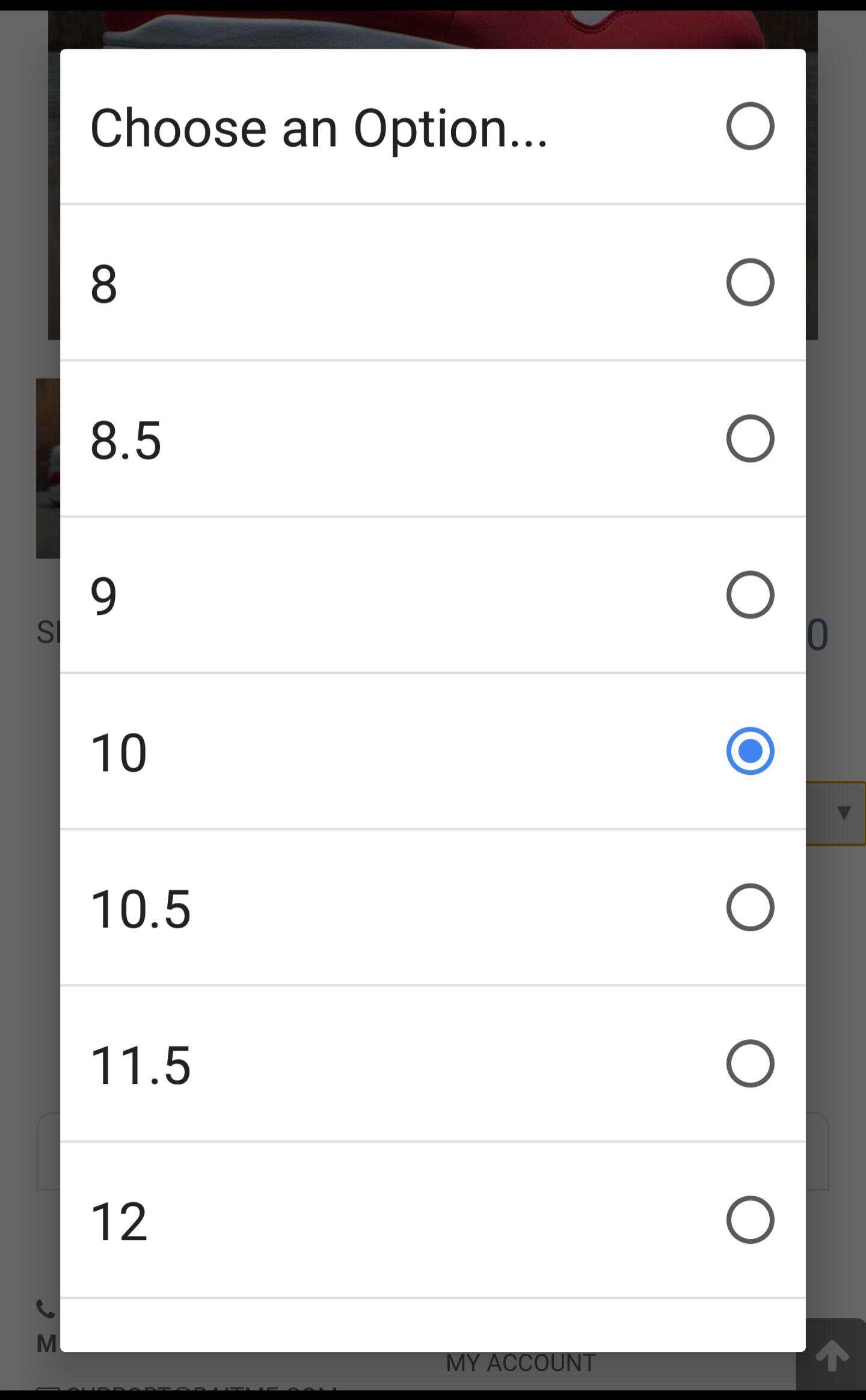Tap the '10.5' size label
This screenshot has height=1400, width=866.
pos(140,909)
